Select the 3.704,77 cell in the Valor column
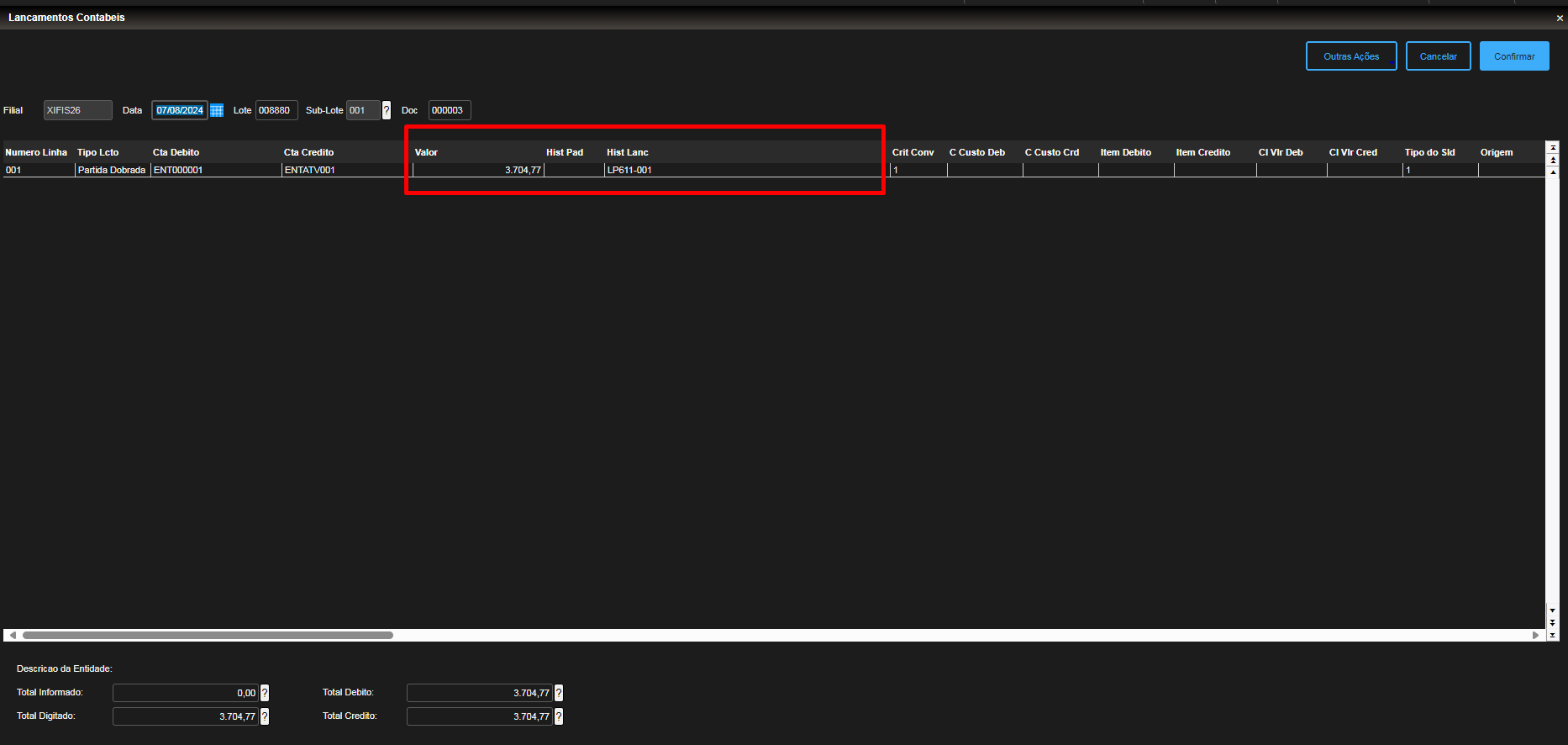Viewport: 1568px width, 745px height. tap(478, 170)
